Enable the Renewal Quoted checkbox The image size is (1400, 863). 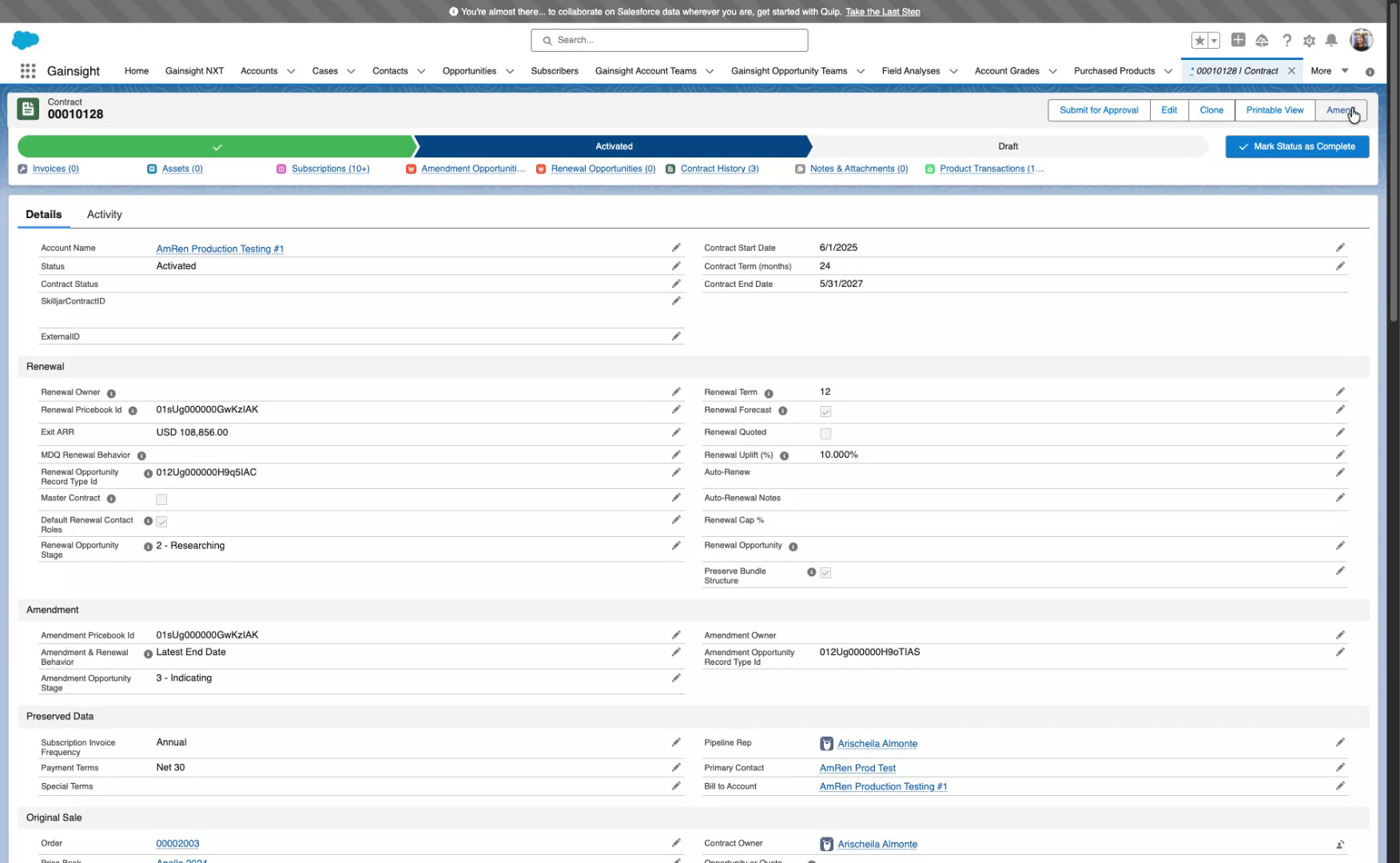tap(825, 434)
